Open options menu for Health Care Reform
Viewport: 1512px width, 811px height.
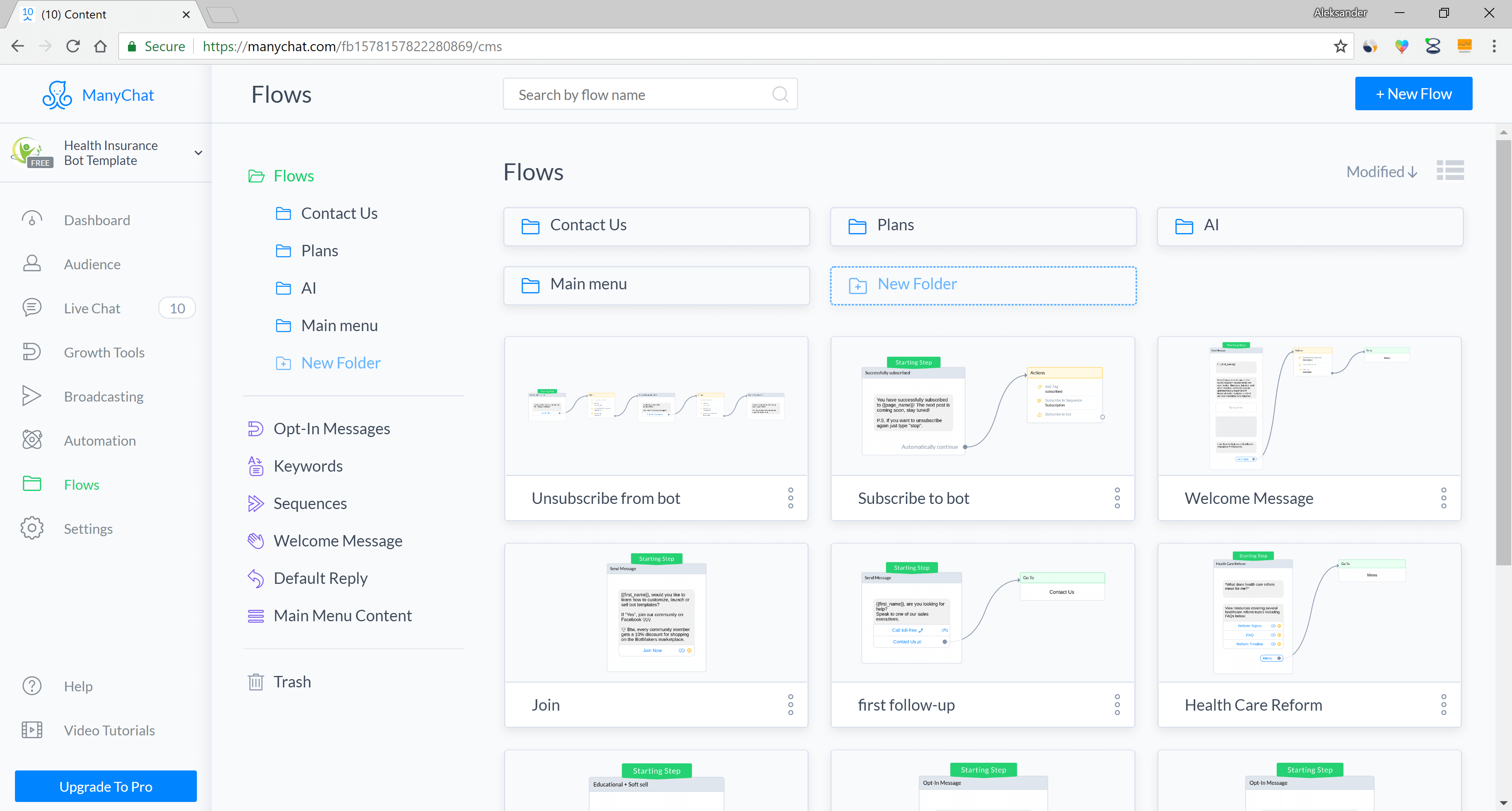pyautogui.click(x=1443, y=704)
